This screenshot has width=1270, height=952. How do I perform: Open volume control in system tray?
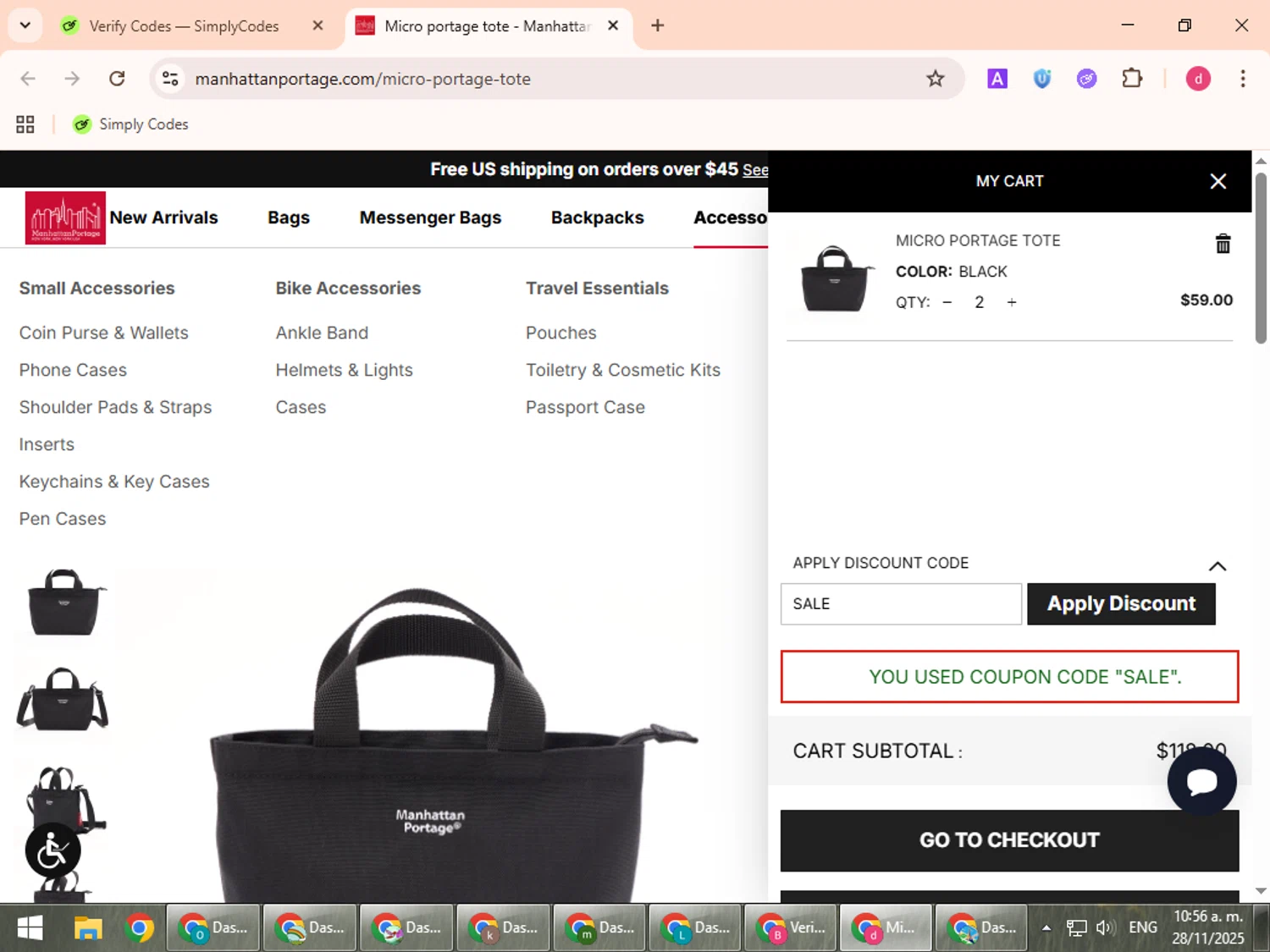click(1103, 928)
